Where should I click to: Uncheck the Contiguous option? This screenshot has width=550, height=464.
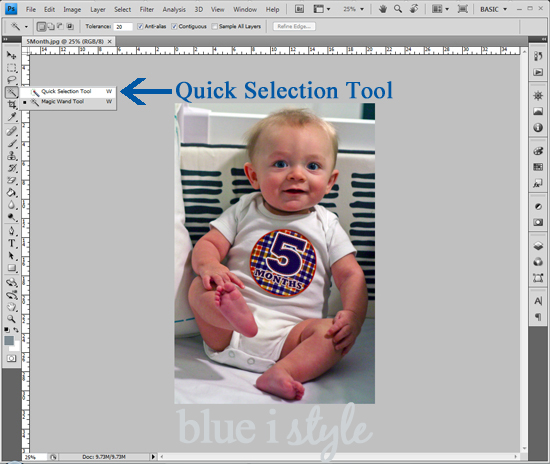174,26
